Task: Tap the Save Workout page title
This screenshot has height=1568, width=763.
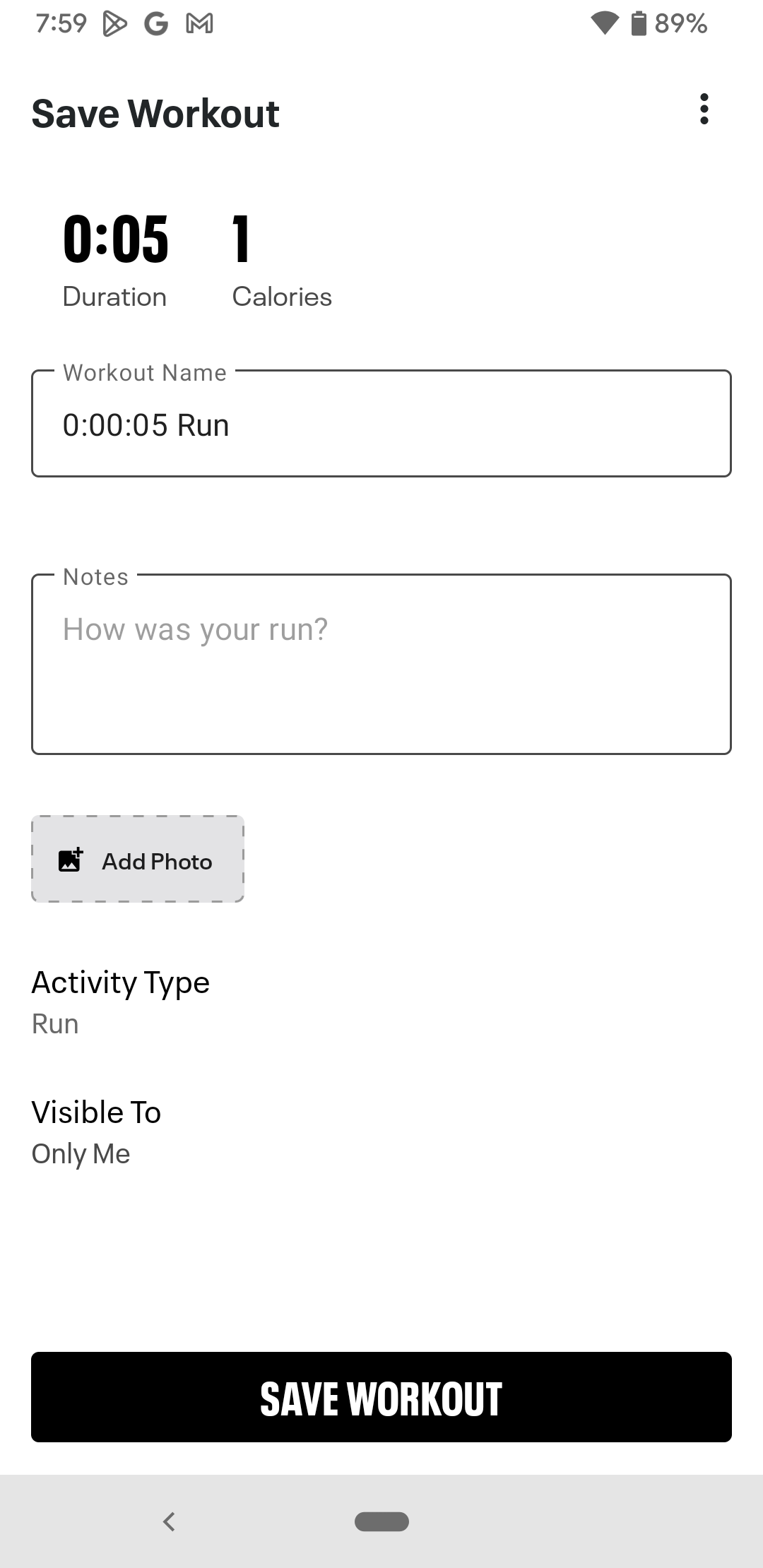Action: 155,114
